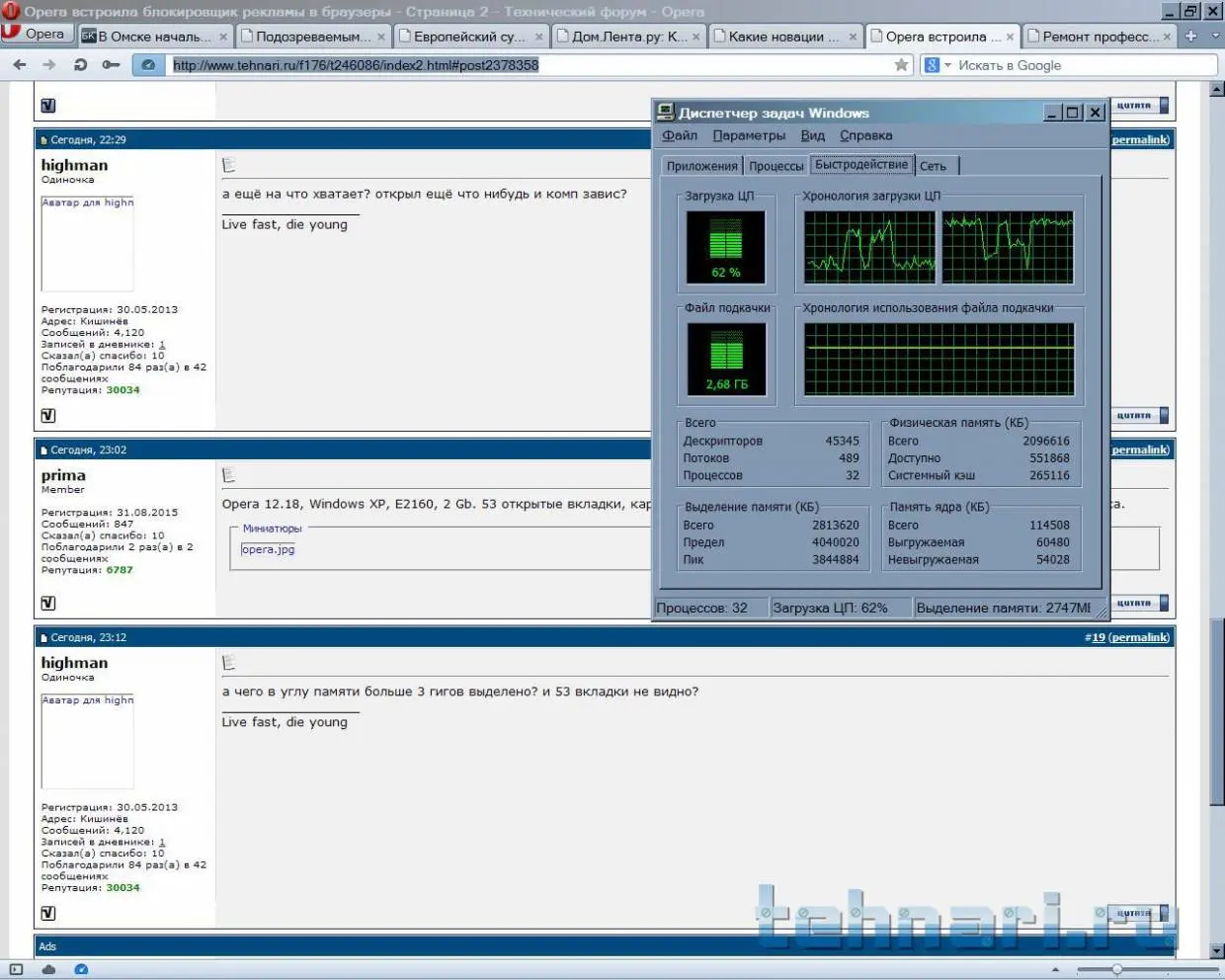Click the Forward navigation arrow
Viewport: 1225px width, 980px height.
[x=49, y=65]
